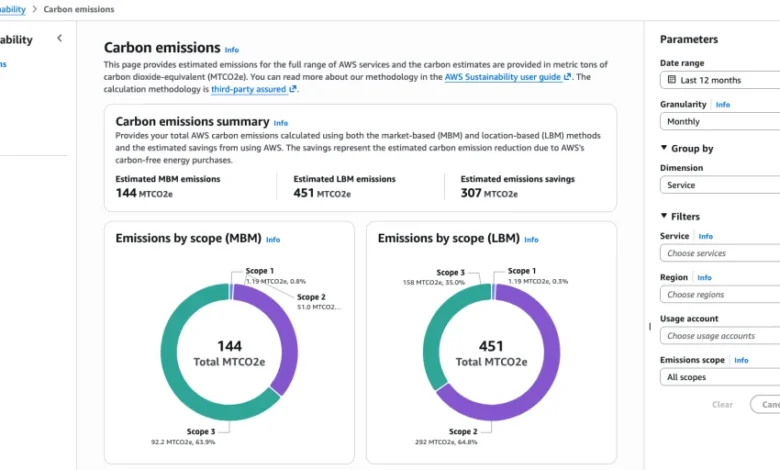
Task: Open Info for Emissions by scope (MBM)
Action: (x=273, y=240)
